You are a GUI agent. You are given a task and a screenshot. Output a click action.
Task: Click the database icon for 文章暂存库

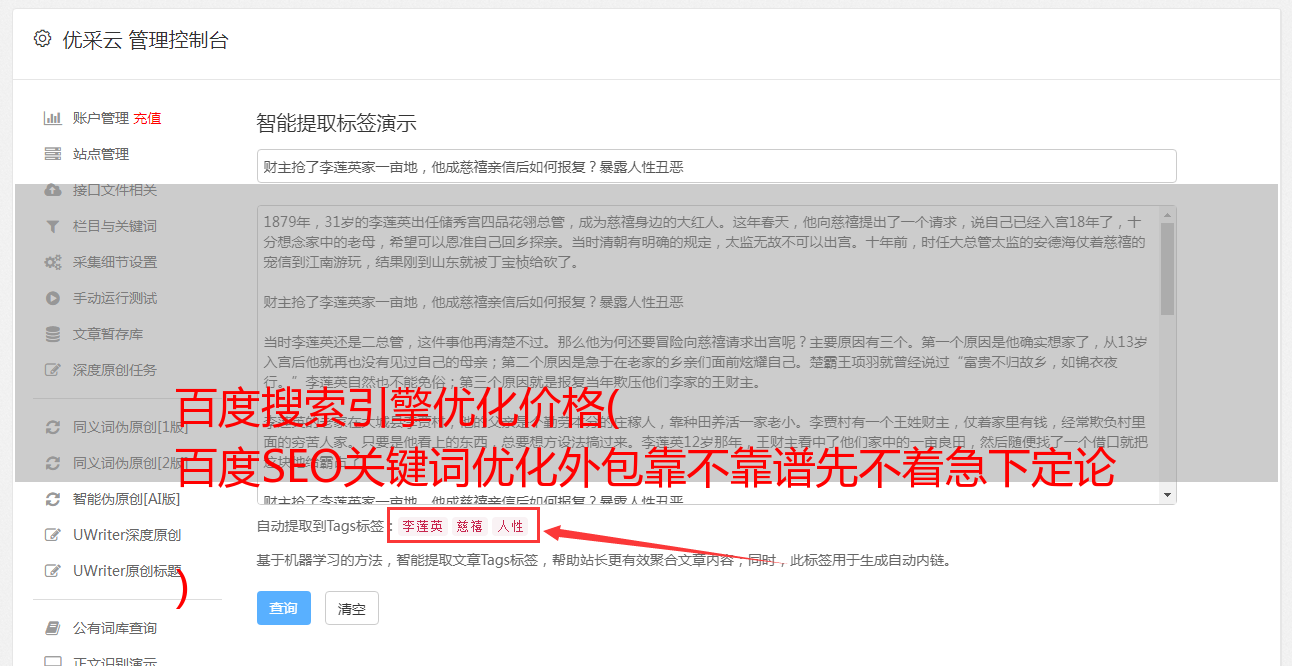point(53,334)
